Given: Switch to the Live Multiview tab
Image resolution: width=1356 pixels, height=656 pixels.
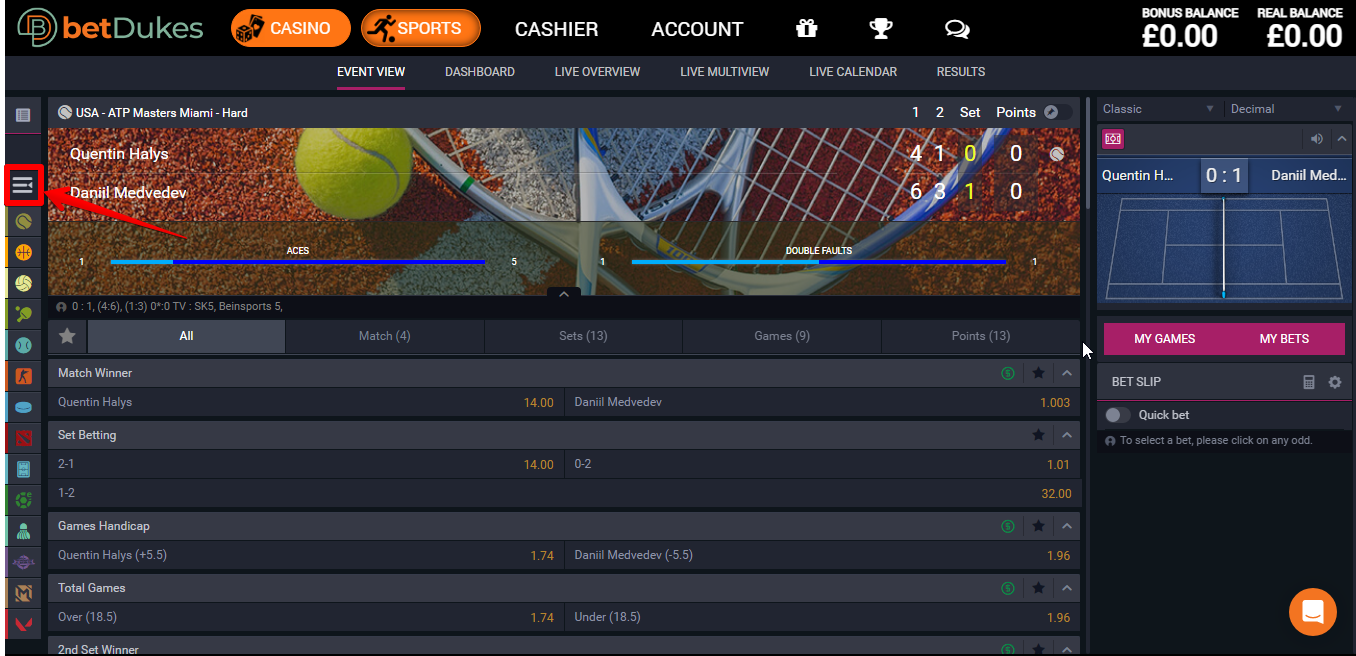Looking at the screenshot, I should pos(725,72).
